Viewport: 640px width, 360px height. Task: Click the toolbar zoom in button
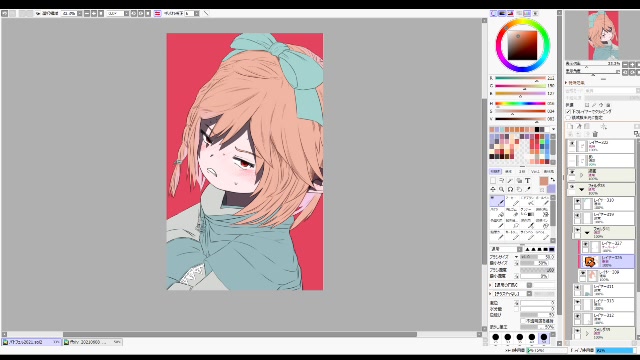94,13
